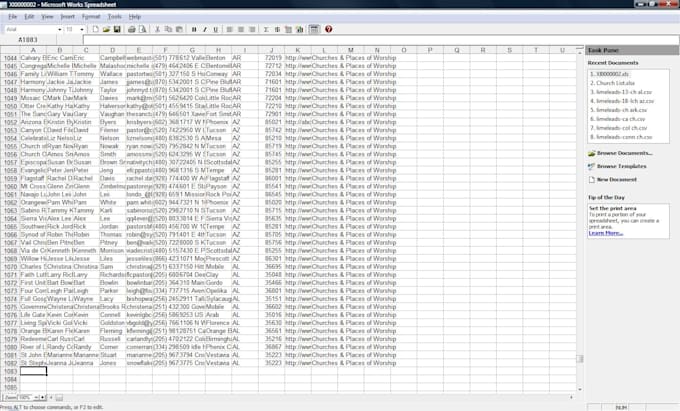The height and width of the screenshot is (411, 680).
Task: Open the font size dropdown
Action: pyautogui.click(x=82, y=29)
